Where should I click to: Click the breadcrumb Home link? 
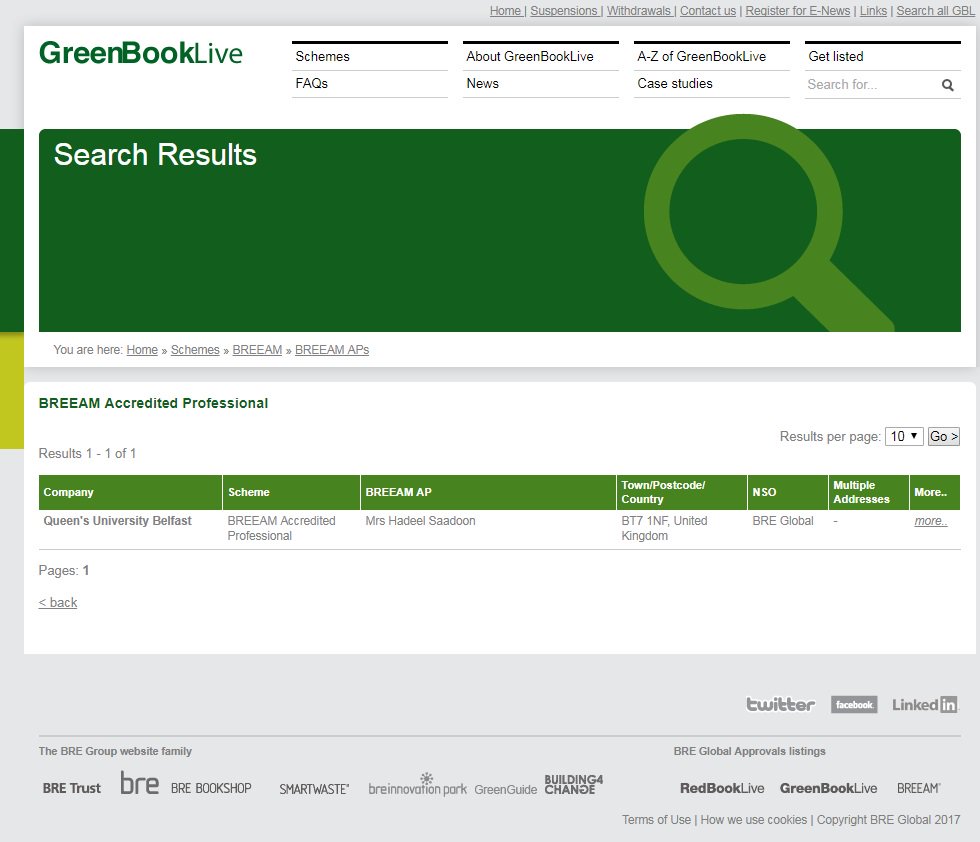142,350
